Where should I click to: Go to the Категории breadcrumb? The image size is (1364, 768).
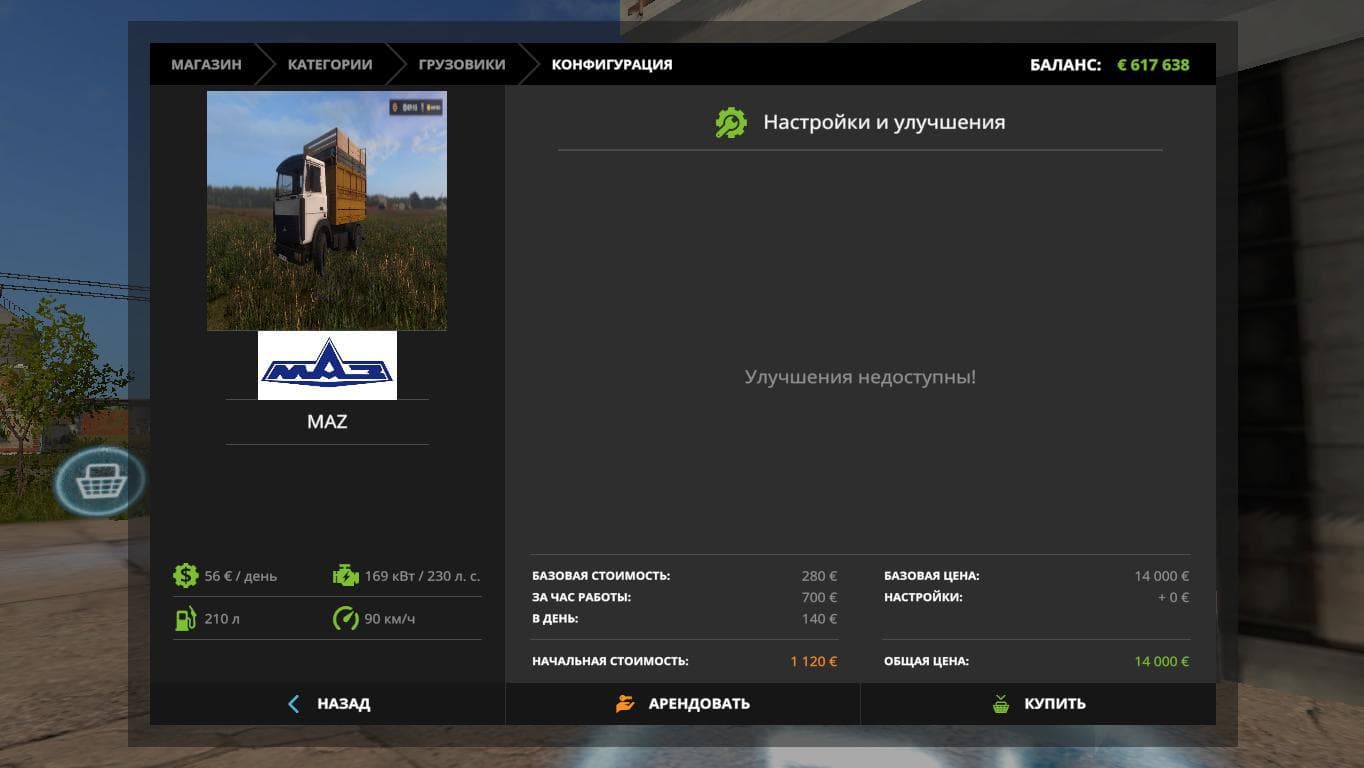pos(330,64)
